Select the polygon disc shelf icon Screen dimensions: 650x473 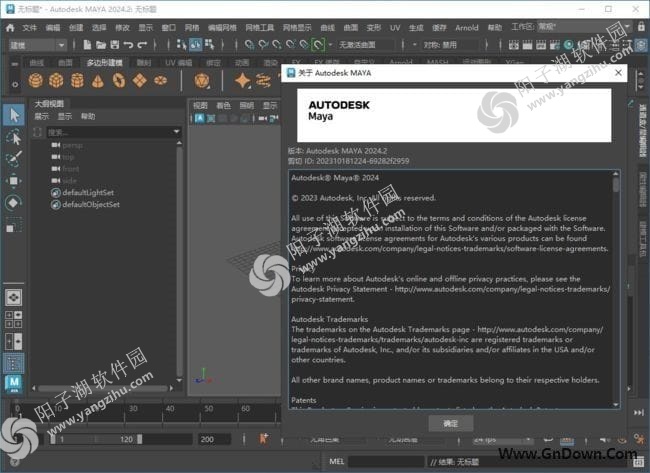[x=160, y=80]
